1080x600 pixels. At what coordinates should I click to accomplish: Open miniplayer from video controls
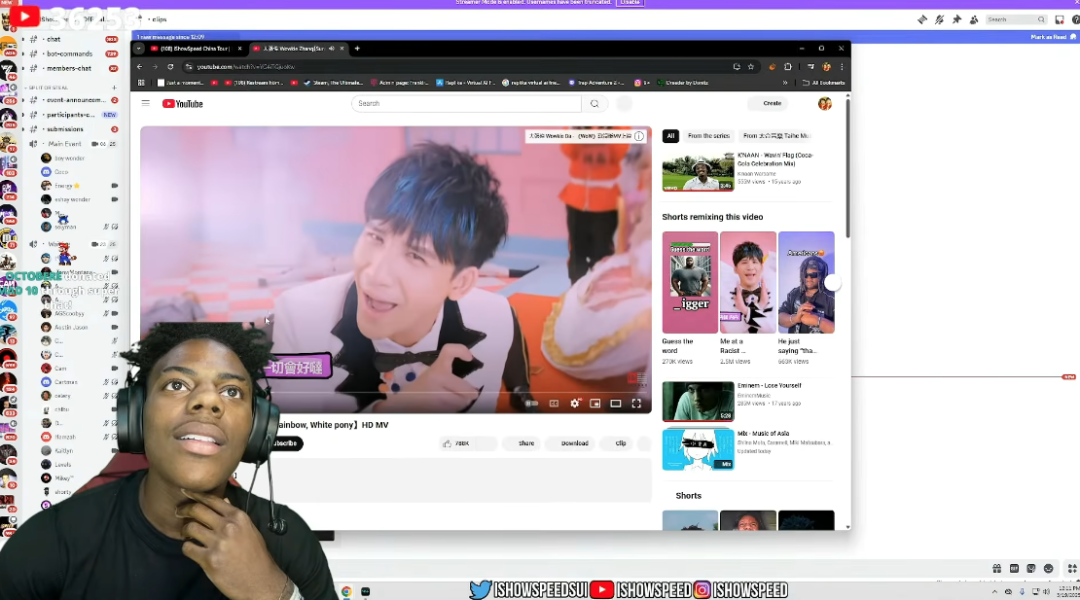595,404
